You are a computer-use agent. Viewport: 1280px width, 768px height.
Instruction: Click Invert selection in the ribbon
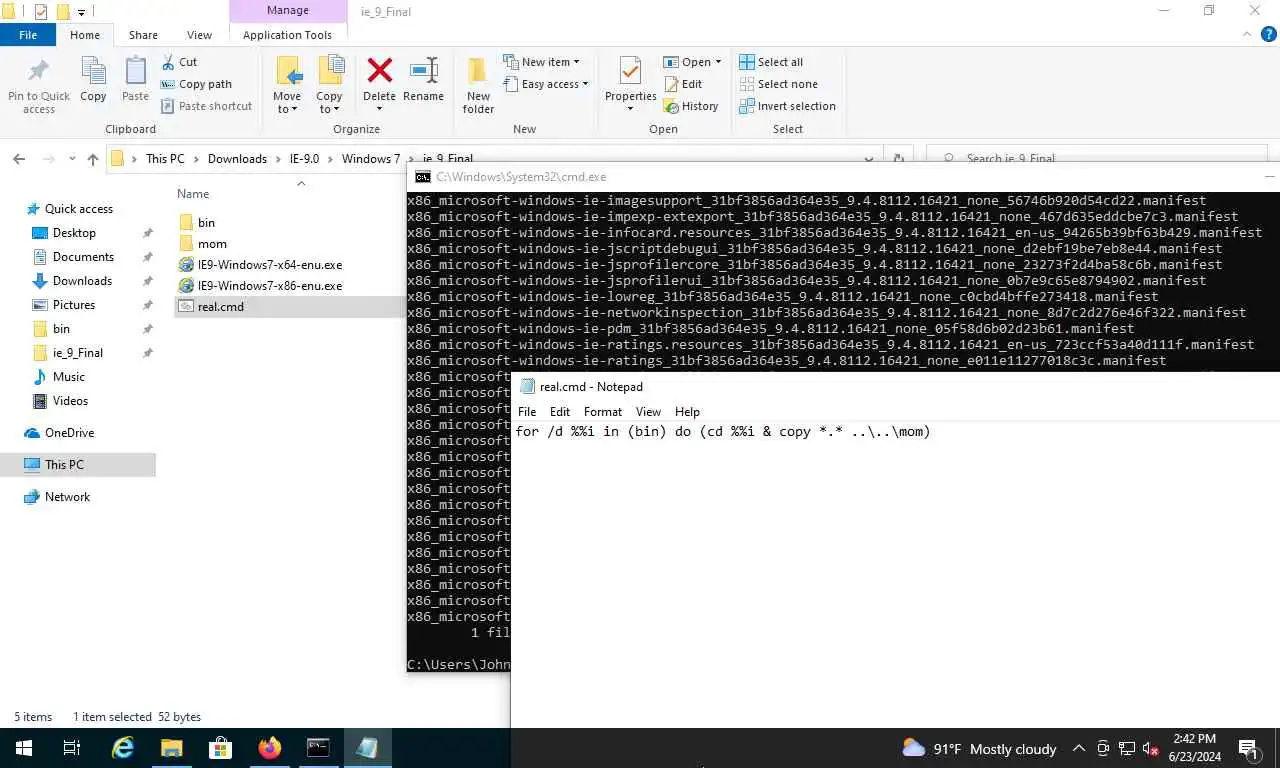(x=787, y=106)
